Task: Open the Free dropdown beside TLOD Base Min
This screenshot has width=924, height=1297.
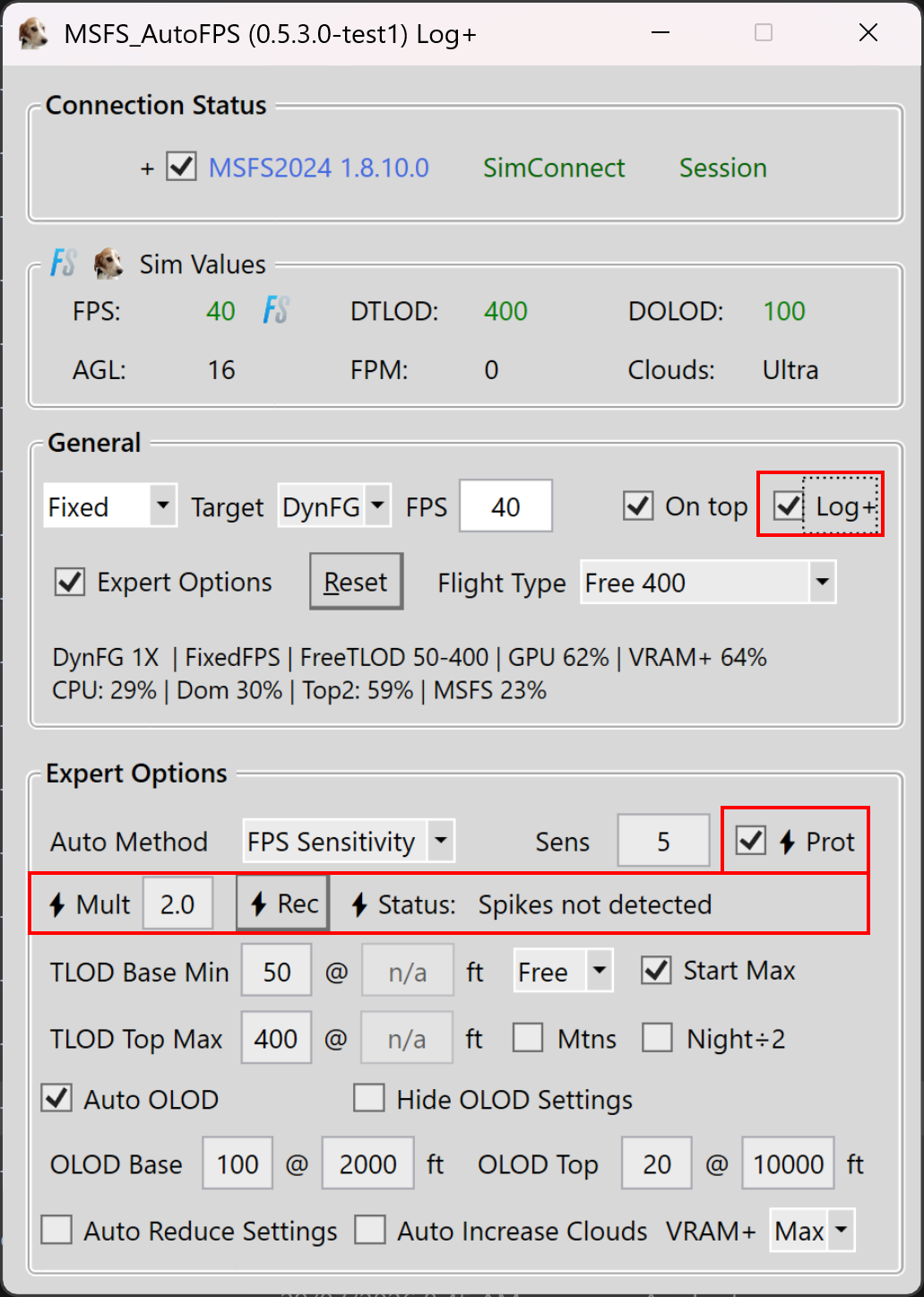Action: click(564, 971)
